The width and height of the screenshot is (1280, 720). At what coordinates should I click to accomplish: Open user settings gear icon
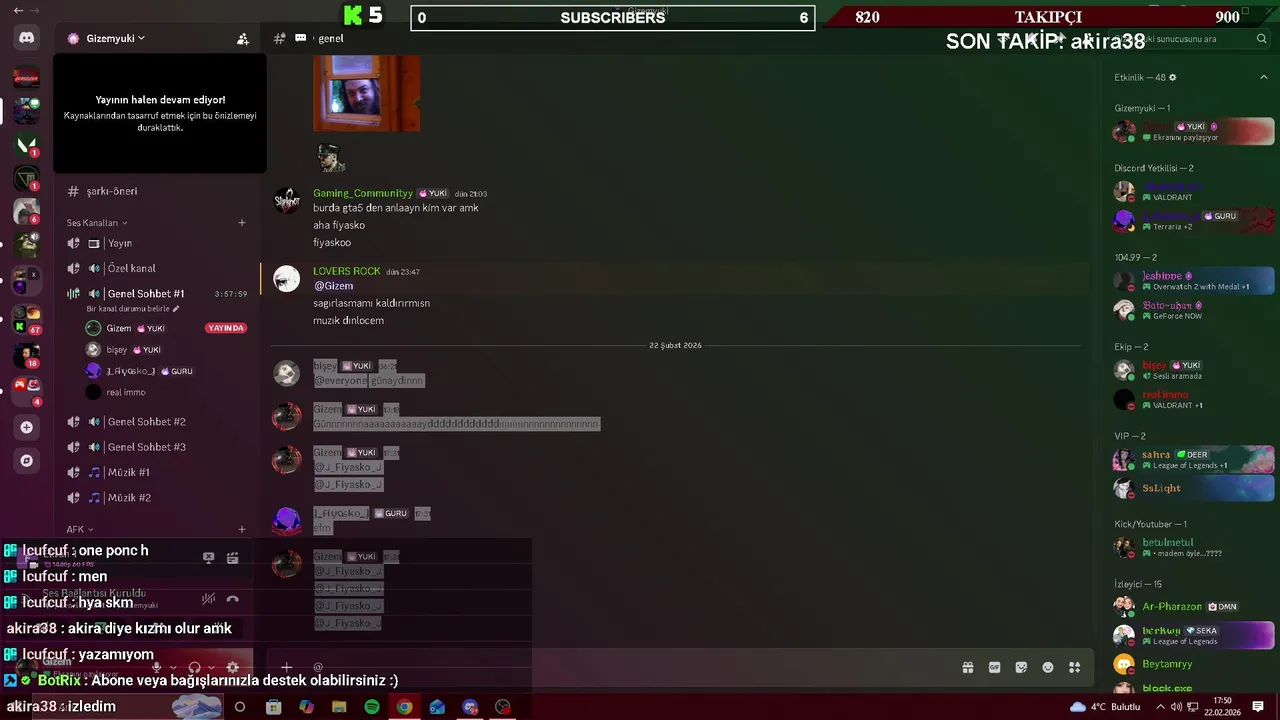(233, 667)
